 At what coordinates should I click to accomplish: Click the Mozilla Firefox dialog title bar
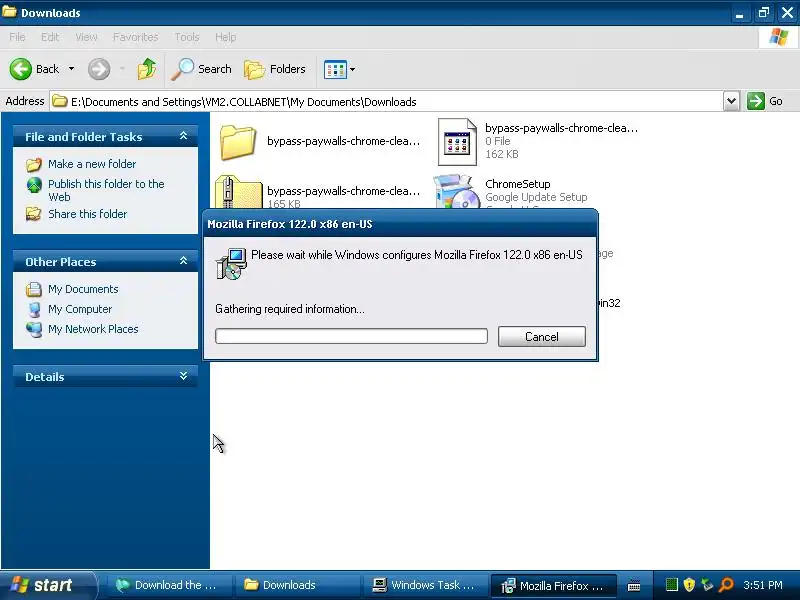[401, 224]
